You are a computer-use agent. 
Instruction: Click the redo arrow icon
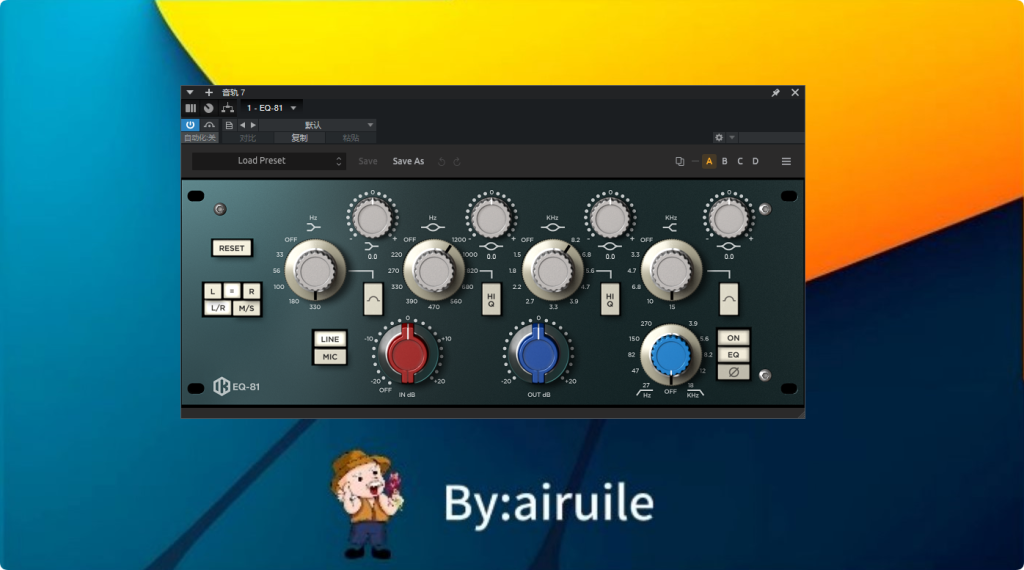pos(457,162)
